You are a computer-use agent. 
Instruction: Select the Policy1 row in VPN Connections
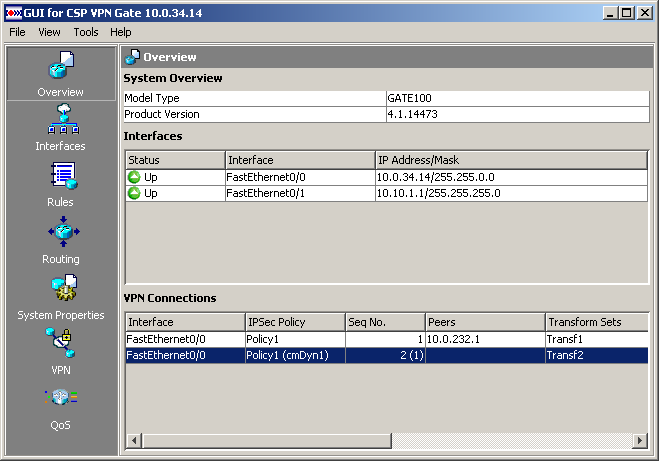tap(387, 339)
